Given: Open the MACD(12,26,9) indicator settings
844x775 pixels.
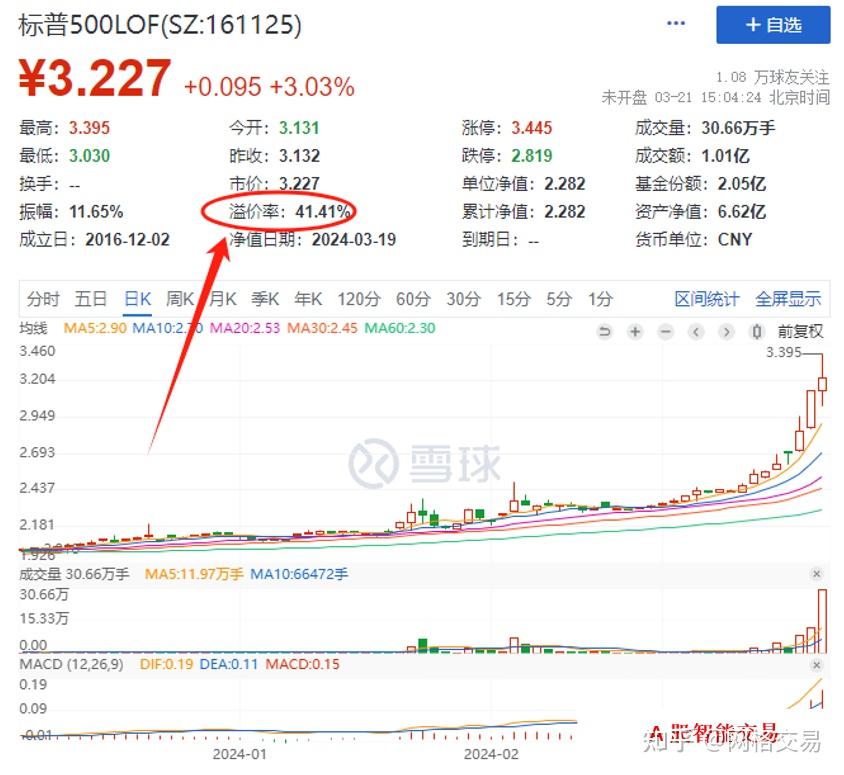Looking at the screenshot, I should click(70, 663).
